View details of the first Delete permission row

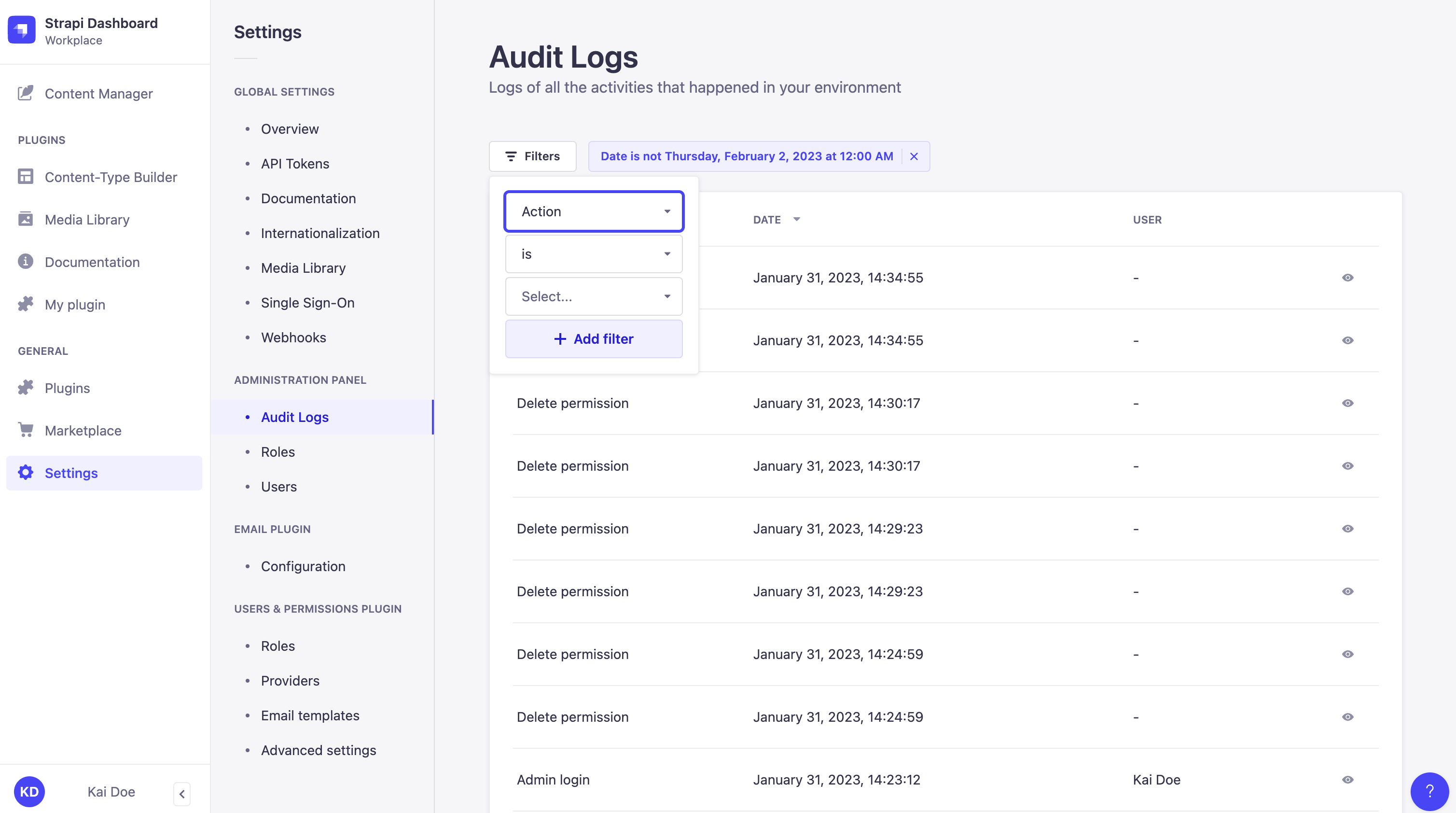coord(1347,403)
